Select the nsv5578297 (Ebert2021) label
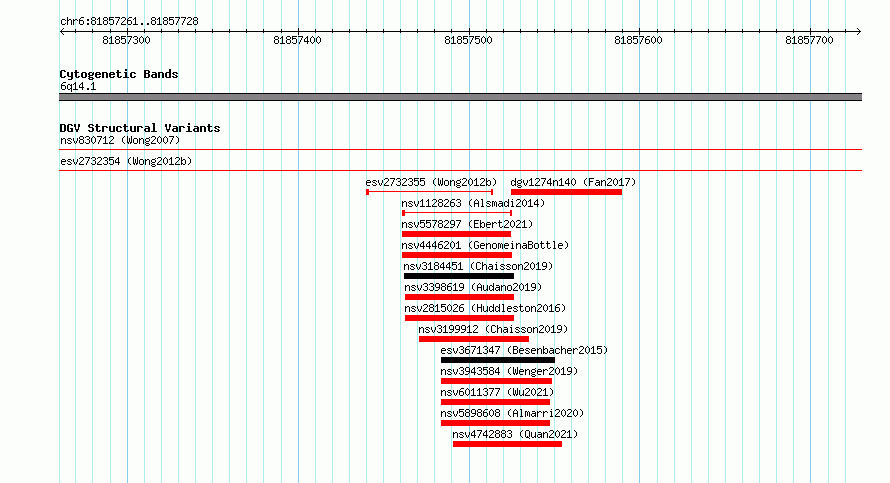Image resolution: width=890 pixels, height=483 pixels. (467, 224)
